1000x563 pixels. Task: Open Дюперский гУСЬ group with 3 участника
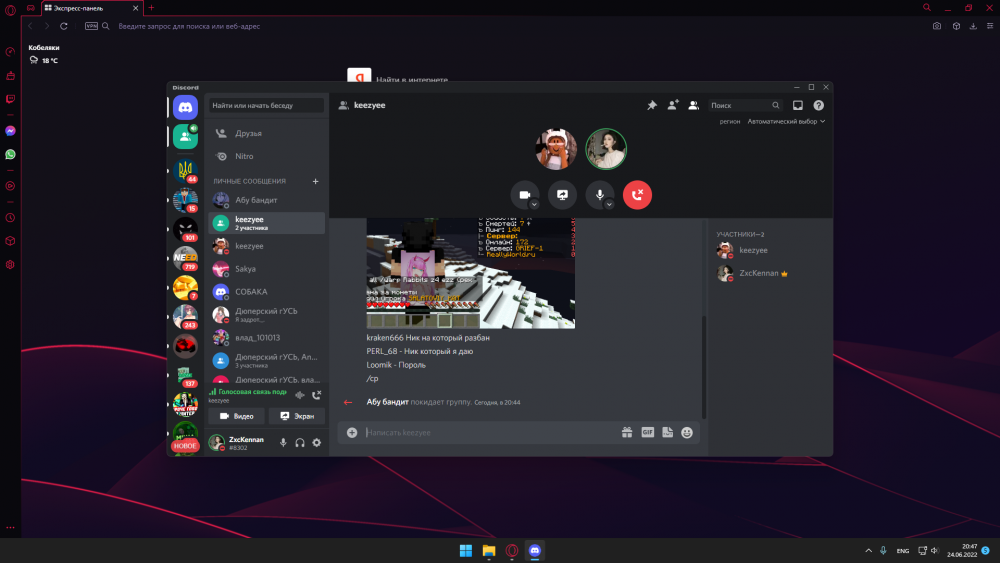266,361
